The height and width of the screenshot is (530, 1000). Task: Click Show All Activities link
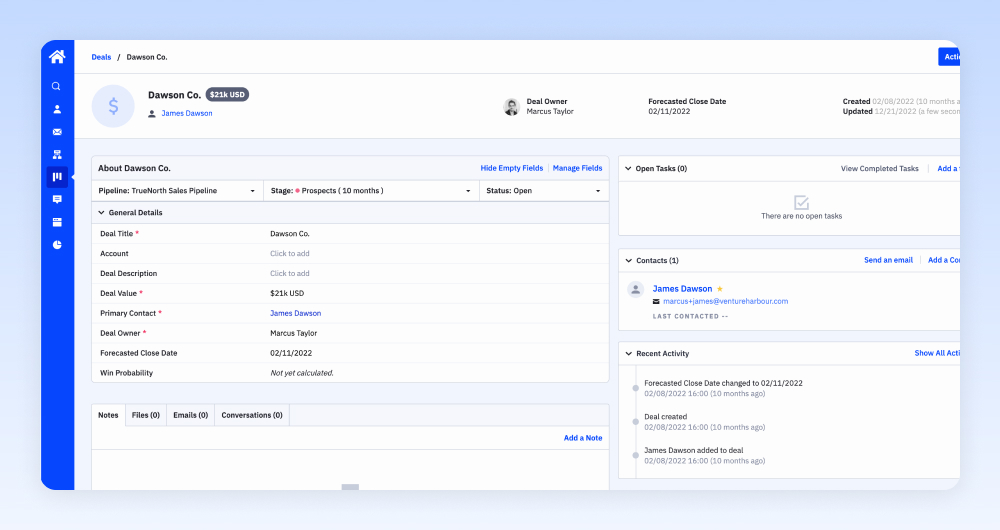click(937, 353)
